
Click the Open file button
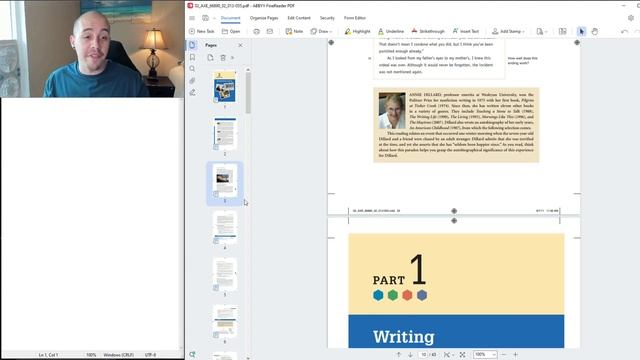coord(231,31)
